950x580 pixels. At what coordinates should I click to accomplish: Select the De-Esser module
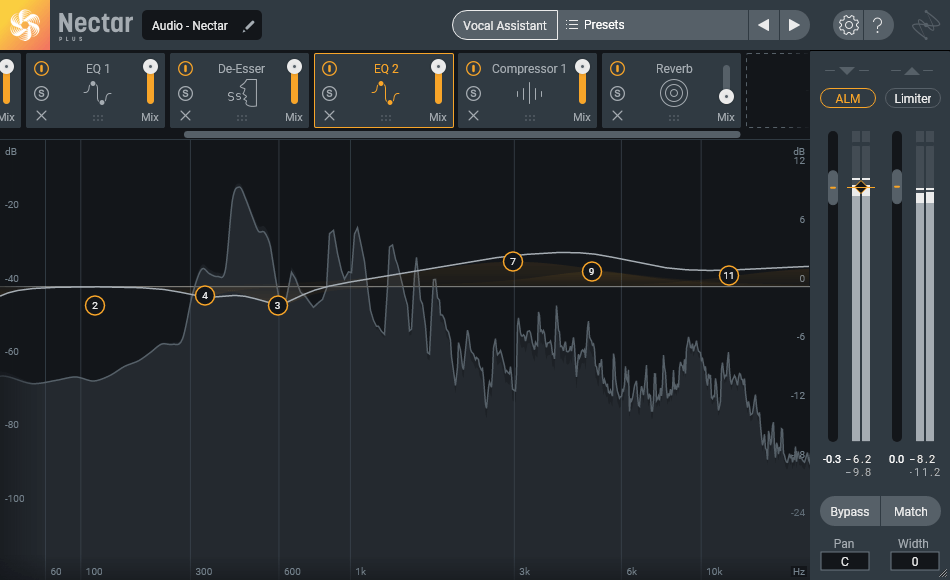[241, 91]
